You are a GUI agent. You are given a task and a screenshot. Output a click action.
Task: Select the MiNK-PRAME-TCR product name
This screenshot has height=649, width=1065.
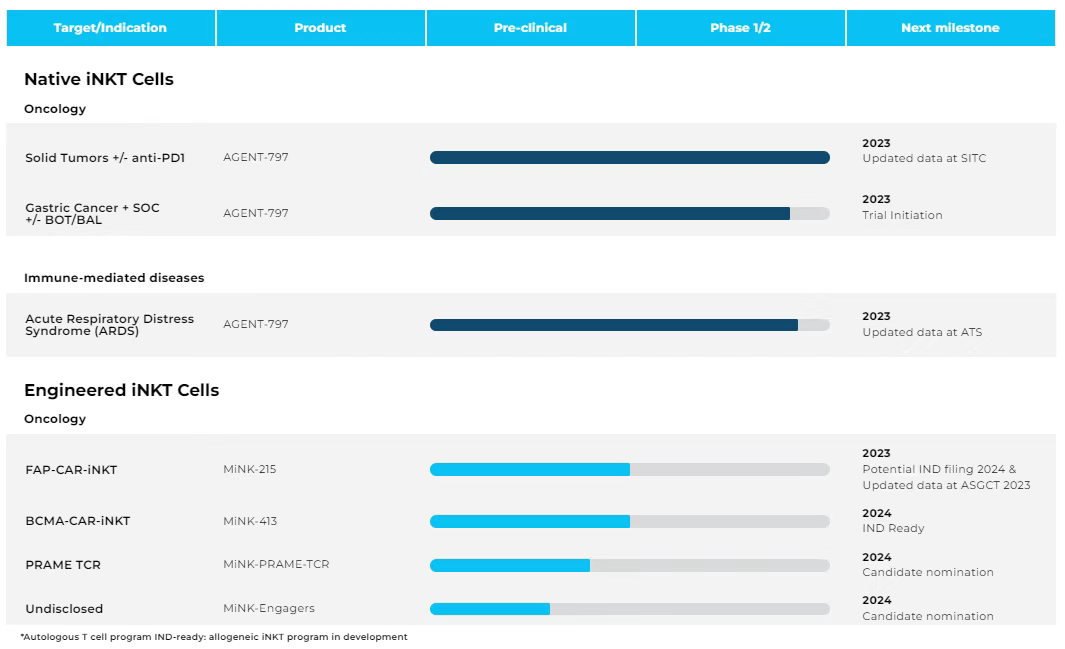(x=276, y=564)
